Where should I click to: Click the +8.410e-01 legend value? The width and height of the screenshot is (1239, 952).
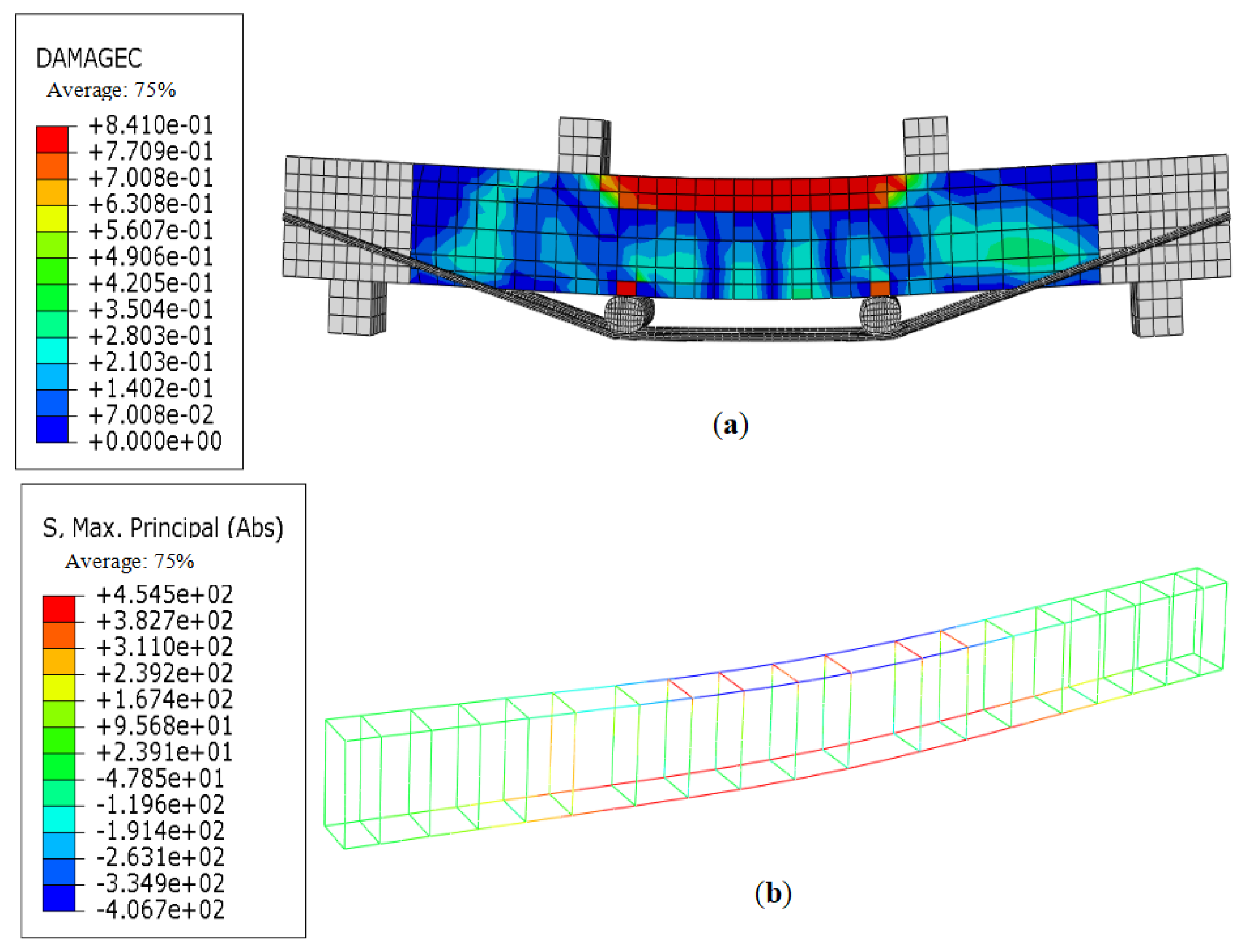coord(151,125)
